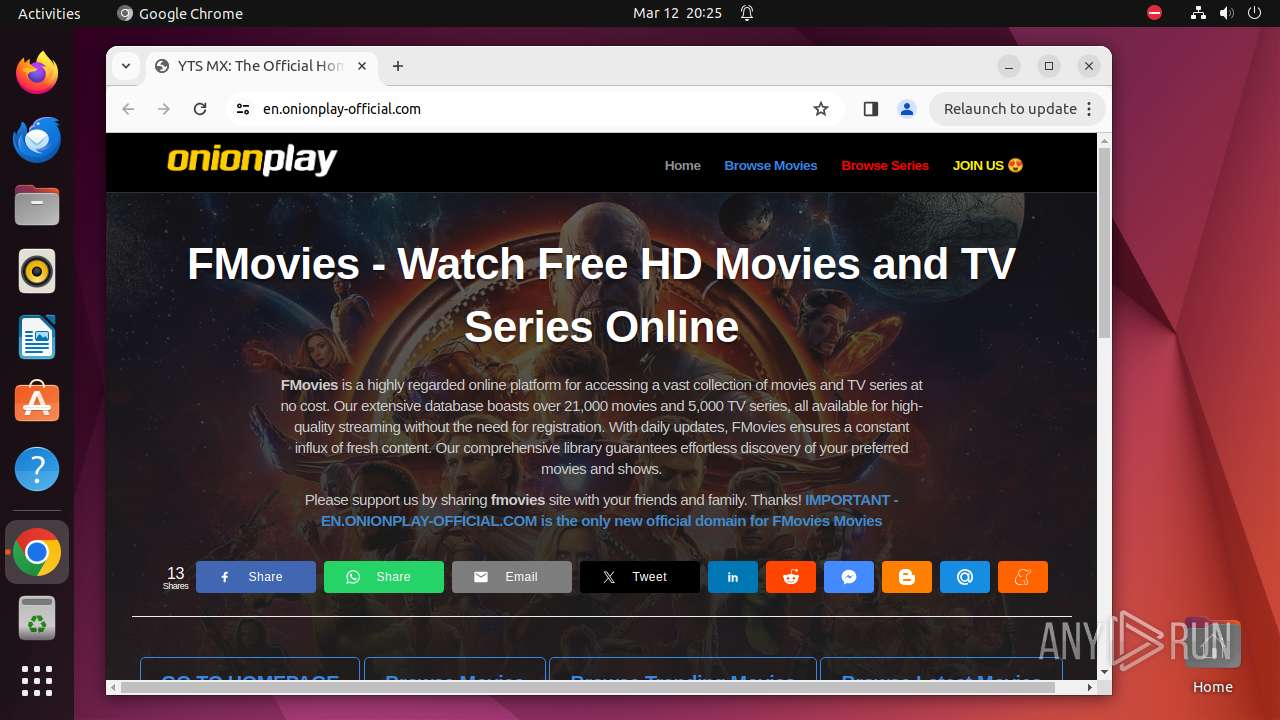Image resolution: width=1280 pixels, height=720 pixels.
Task: Launch LibreOffice Writer from the dock
Action: pyautogui.click(x=37, y=337)
